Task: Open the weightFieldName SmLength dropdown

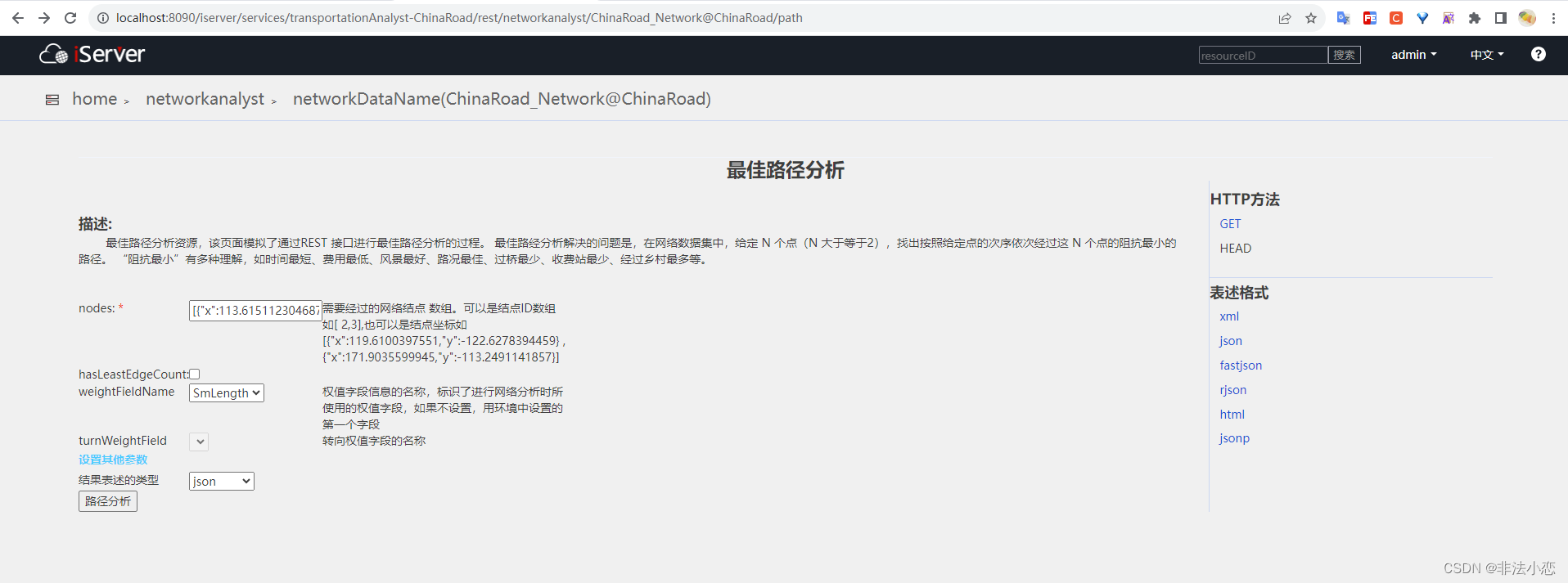Action: [x=227, y=392]
